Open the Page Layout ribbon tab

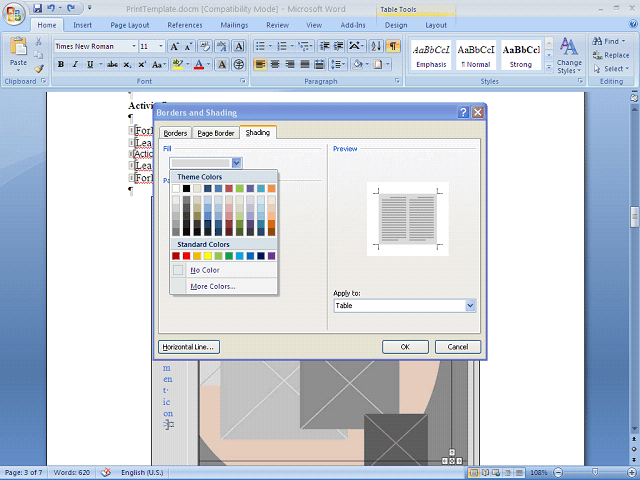130,25
